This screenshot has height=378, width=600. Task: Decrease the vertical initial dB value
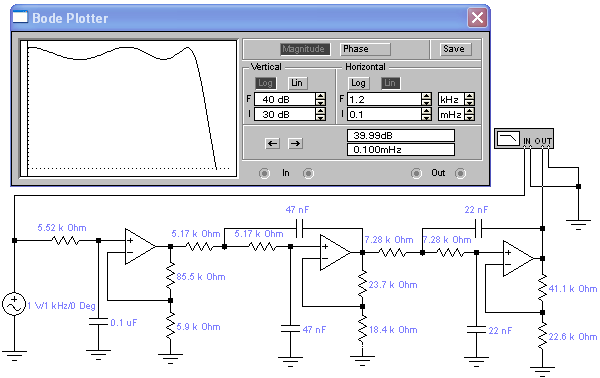click(x=321, y=117)
